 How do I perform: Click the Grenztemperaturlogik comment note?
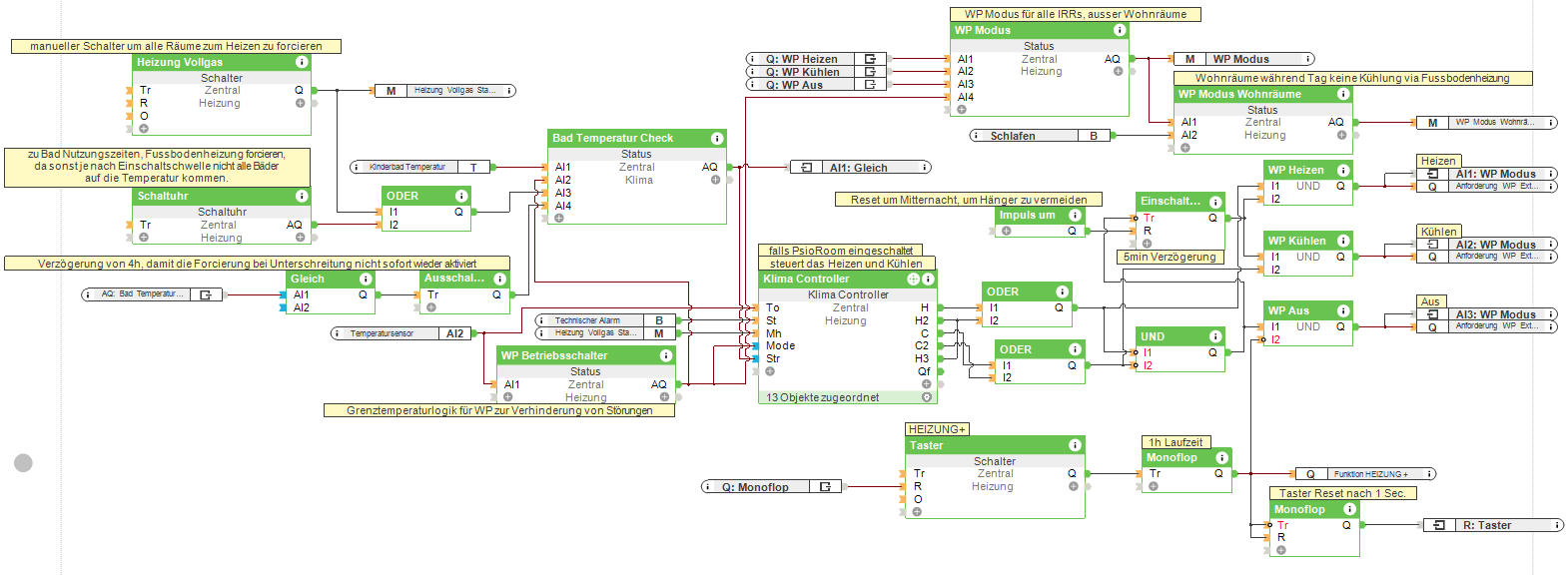tap(498, 410)
